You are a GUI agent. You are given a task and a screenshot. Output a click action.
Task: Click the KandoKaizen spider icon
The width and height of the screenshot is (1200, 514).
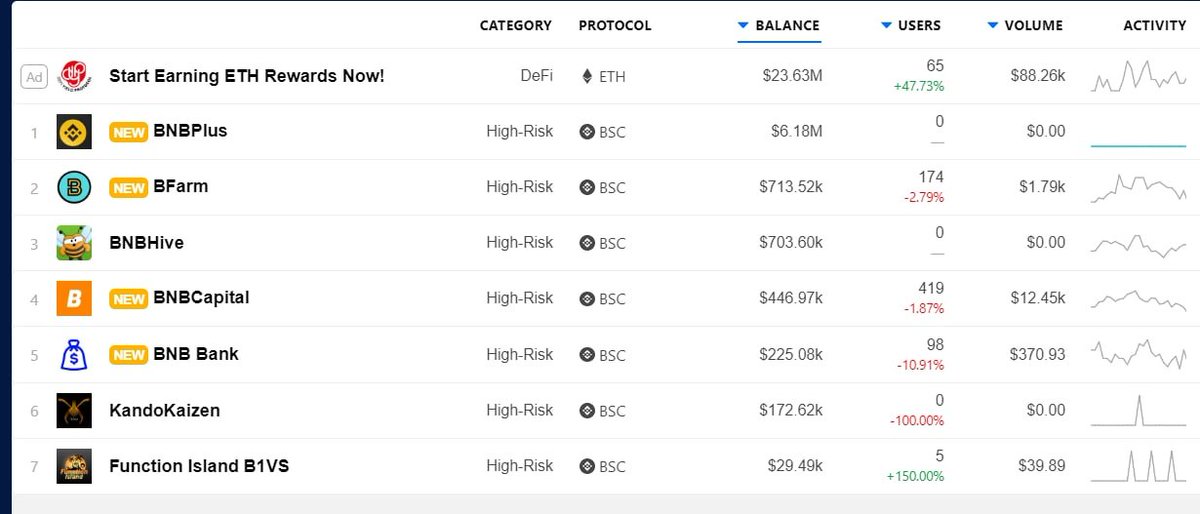tap(74, 410)
